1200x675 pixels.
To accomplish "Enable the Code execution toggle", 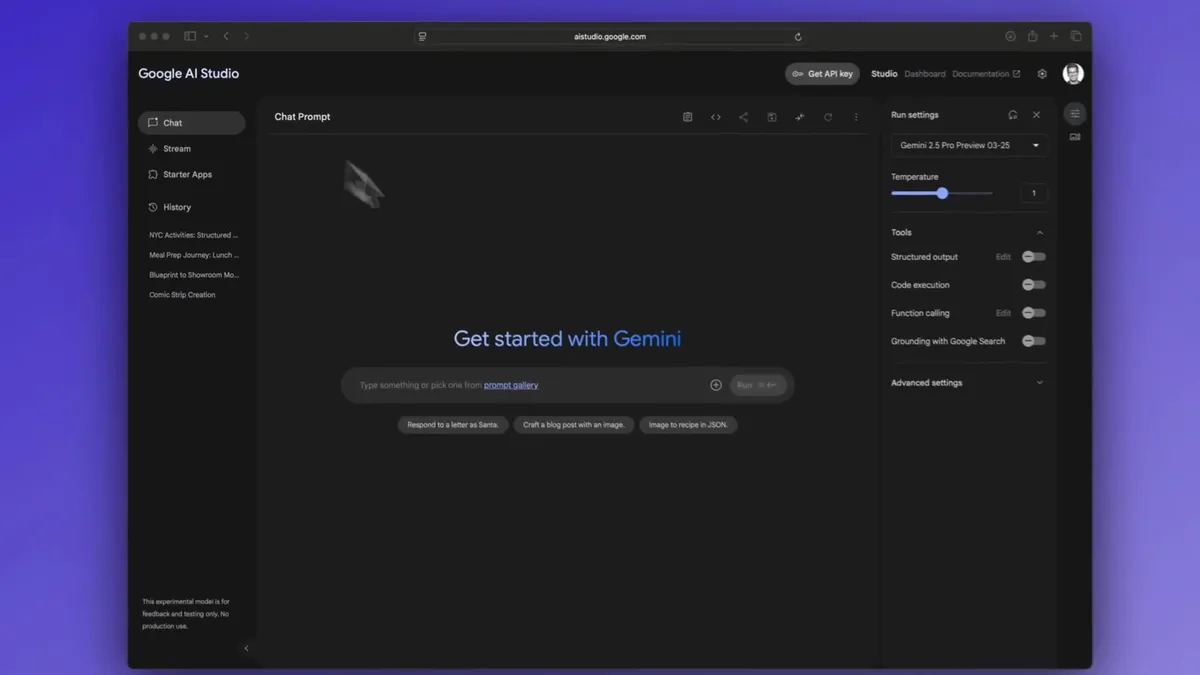I will click(1034, 285).
